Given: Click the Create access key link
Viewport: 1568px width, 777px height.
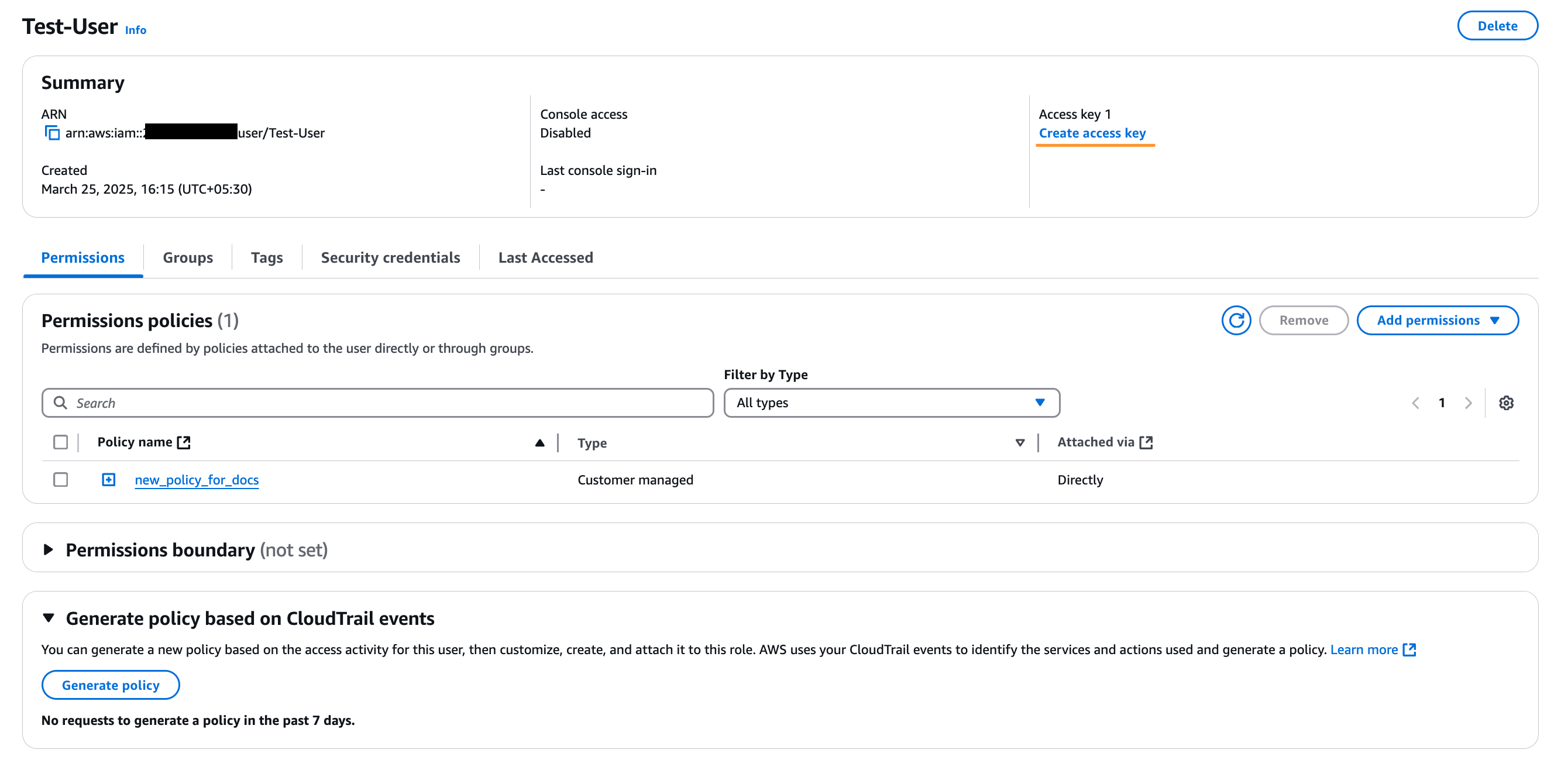Looking at the screenshot, I should (x=1092, y=133).
